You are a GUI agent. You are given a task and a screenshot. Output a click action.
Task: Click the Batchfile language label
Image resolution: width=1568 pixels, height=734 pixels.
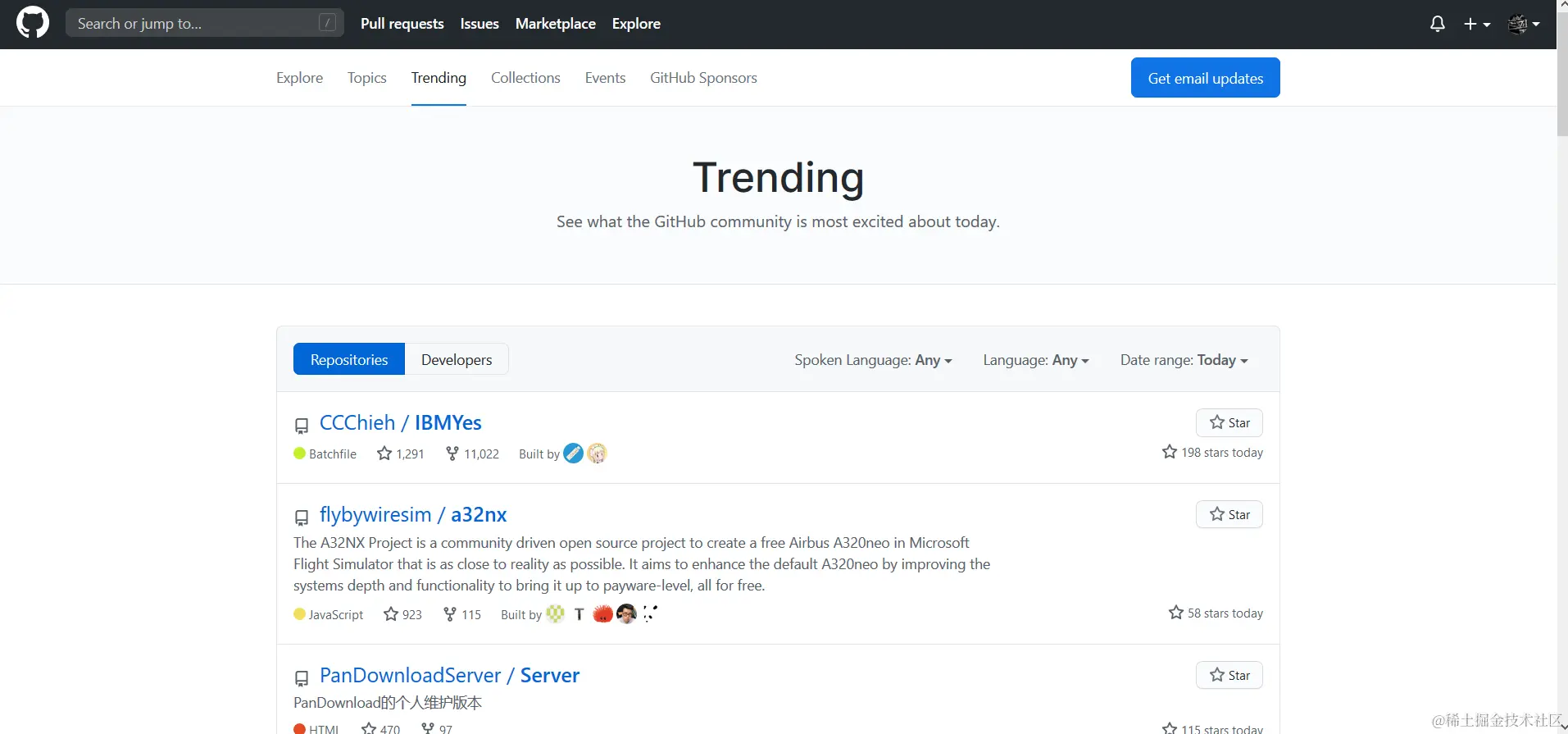[325, 454]
